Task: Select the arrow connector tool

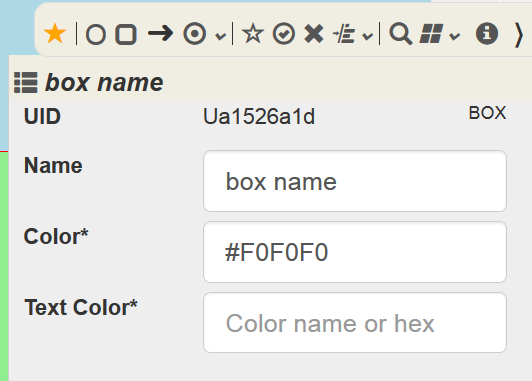Action: click(160, 33)
